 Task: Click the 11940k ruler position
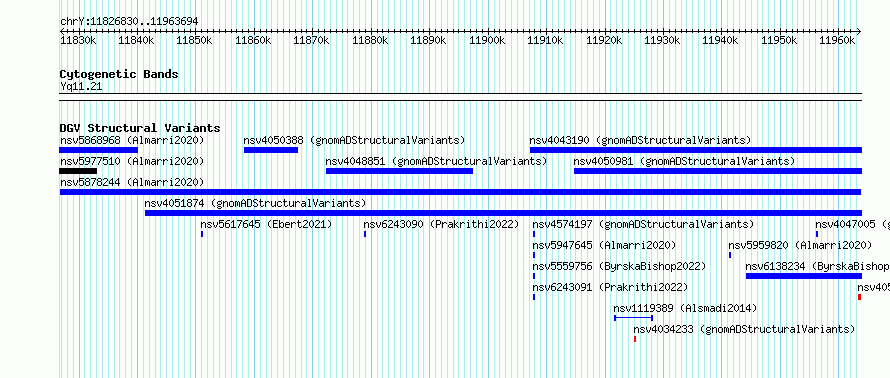pyautogui.click(x=721, y=40)
